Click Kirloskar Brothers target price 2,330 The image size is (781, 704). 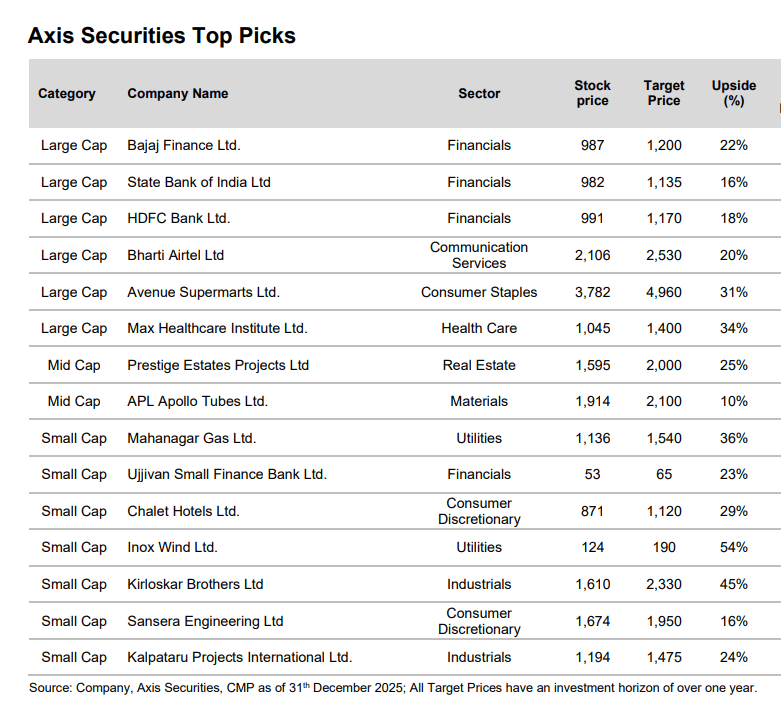[664, 584]
